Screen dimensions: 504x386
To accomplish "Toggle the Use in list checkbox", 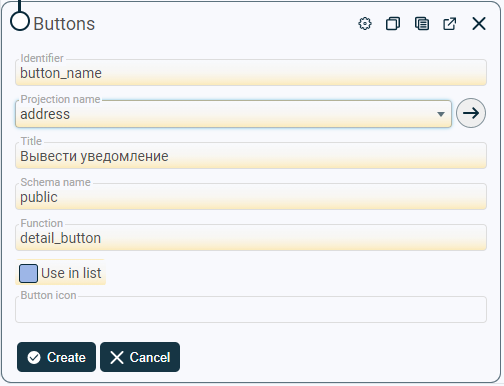I will pyautogui.click(x=28, y=273).
